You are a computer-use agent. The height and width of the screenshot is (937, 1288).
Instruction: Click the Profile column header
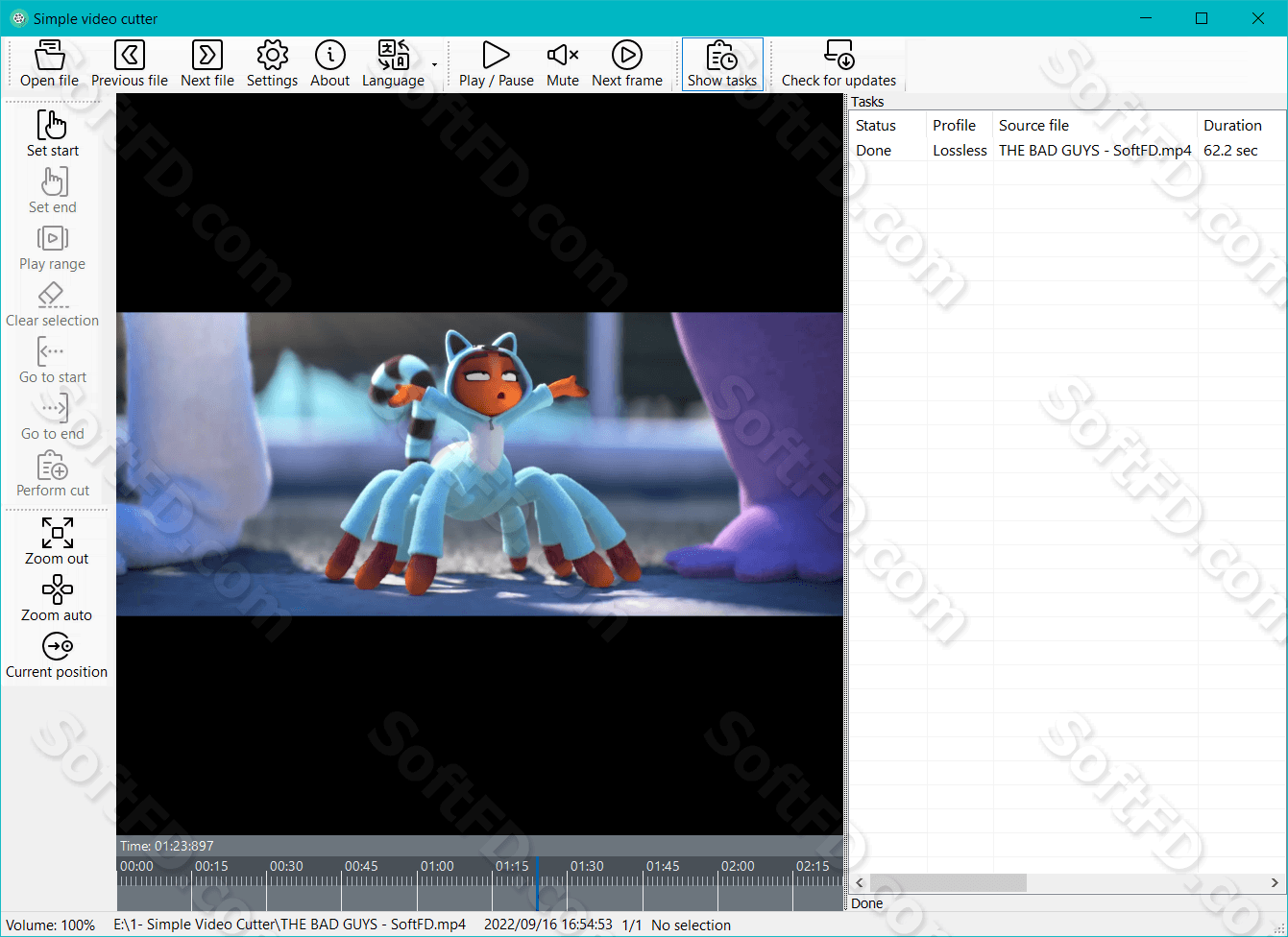tap(960, 126)
